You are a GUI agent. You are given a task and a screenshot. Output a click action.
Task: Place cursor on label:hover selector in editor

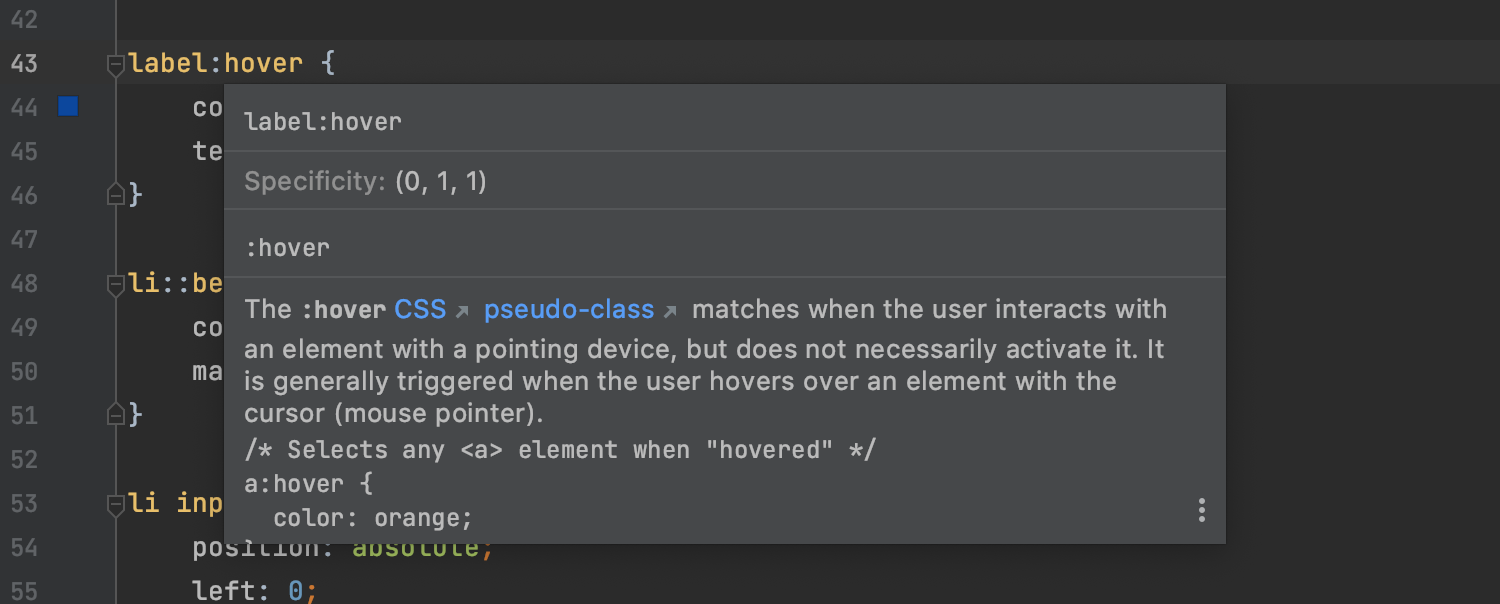tap(216, 64)
